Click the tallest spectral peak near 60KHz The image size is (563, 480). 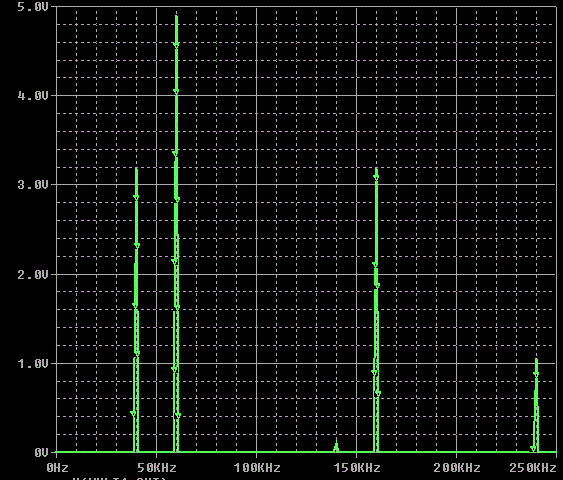[x=176, y=233]
